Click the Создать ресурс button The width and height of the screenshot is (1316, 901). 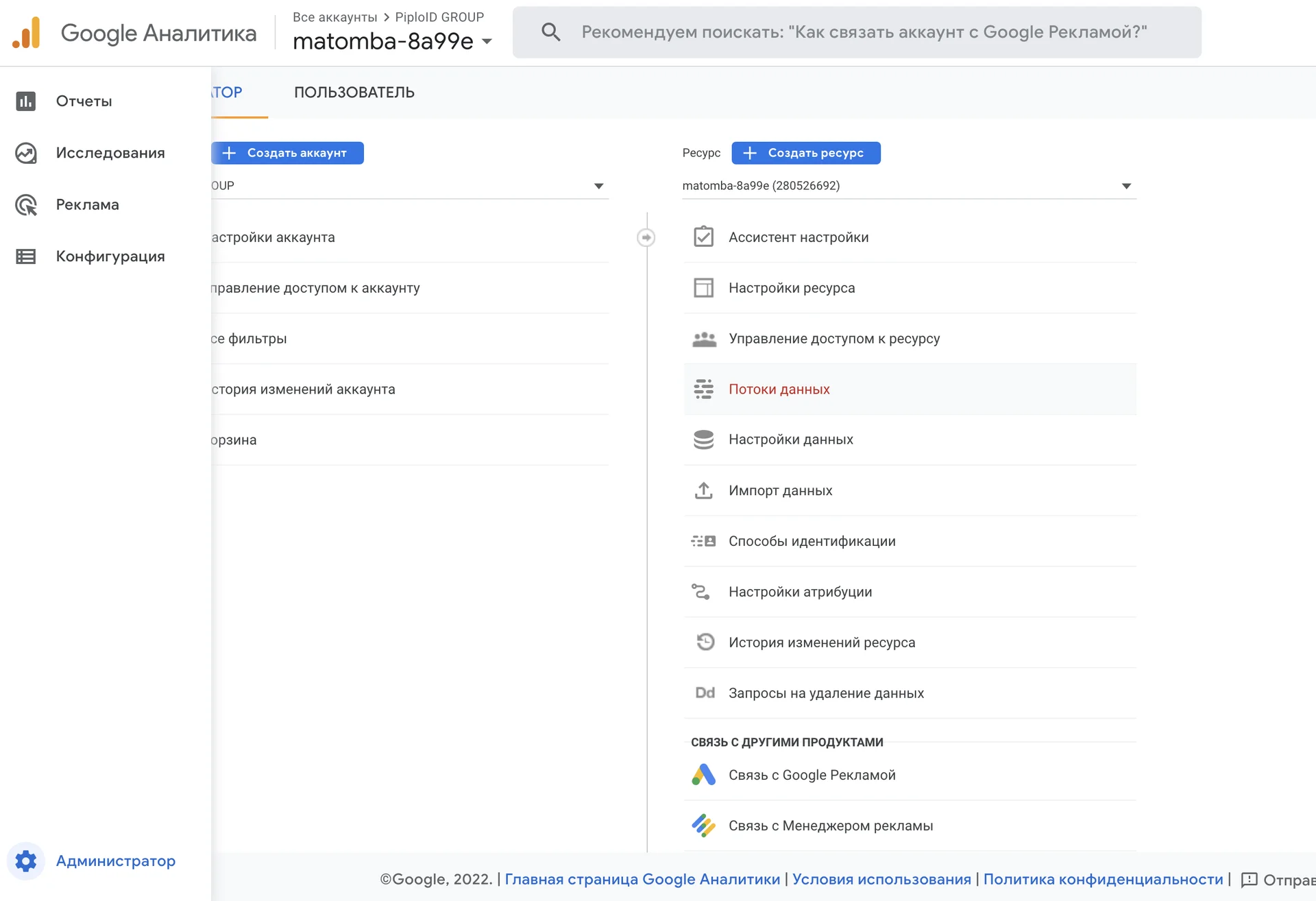click(x=806, y=153)
